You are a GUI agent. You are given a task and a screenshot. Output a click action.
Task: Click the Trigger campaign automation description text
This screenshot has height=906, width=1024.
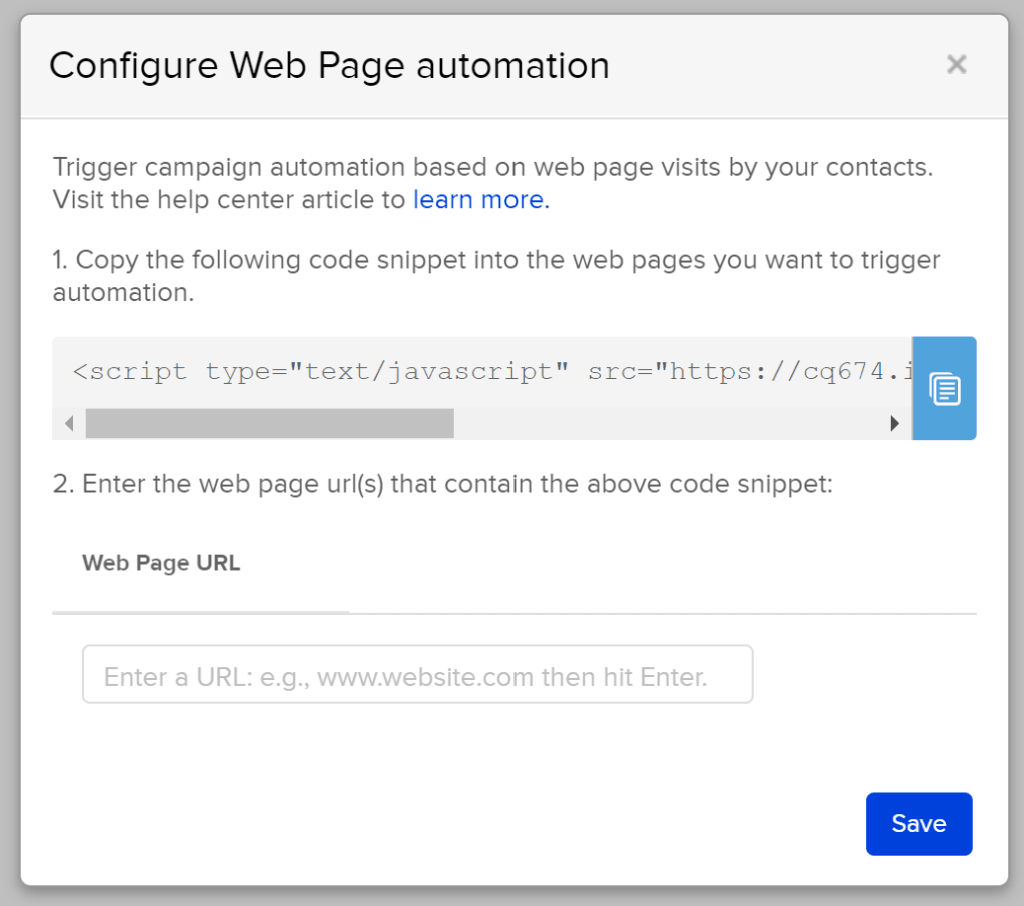(x=492, y=167)
